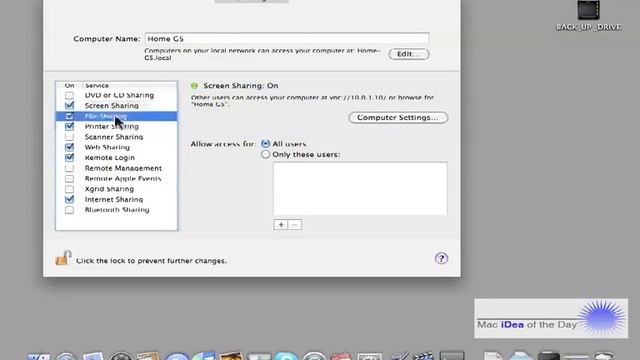Select the "Xgrid Sharing" service label

pyautogui.click(x=109, y=189)
